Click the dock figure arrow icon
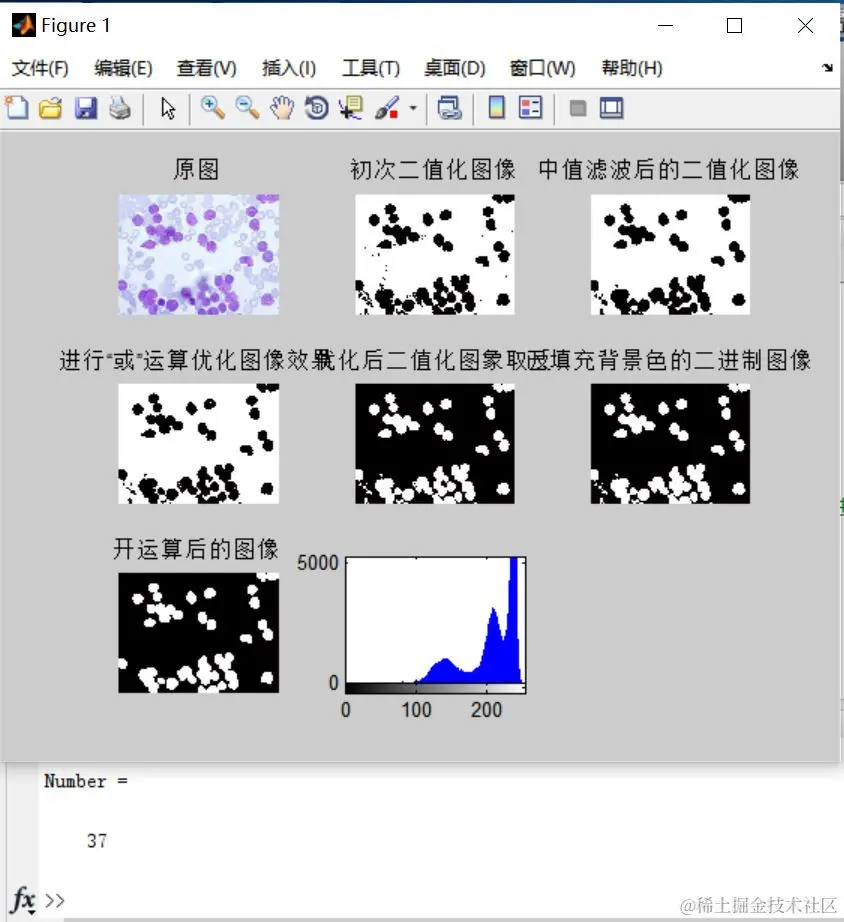The image size is (844, 922). click(828, 68)
